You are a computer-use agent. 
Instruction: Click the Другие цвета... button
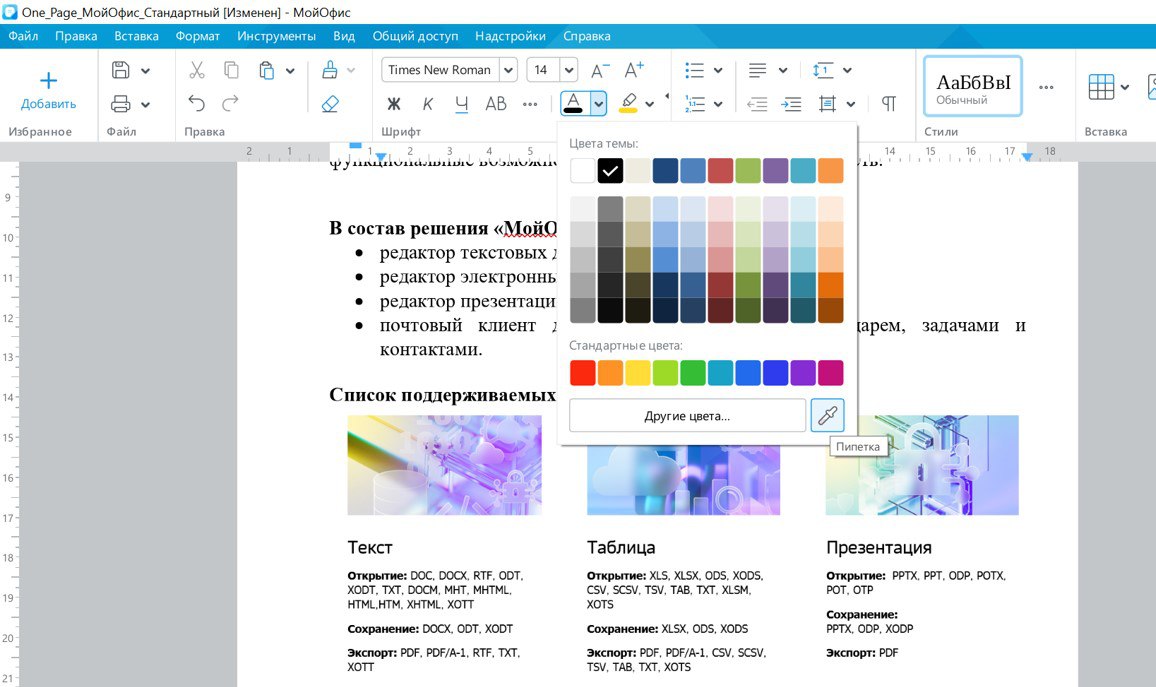(687, 415)
